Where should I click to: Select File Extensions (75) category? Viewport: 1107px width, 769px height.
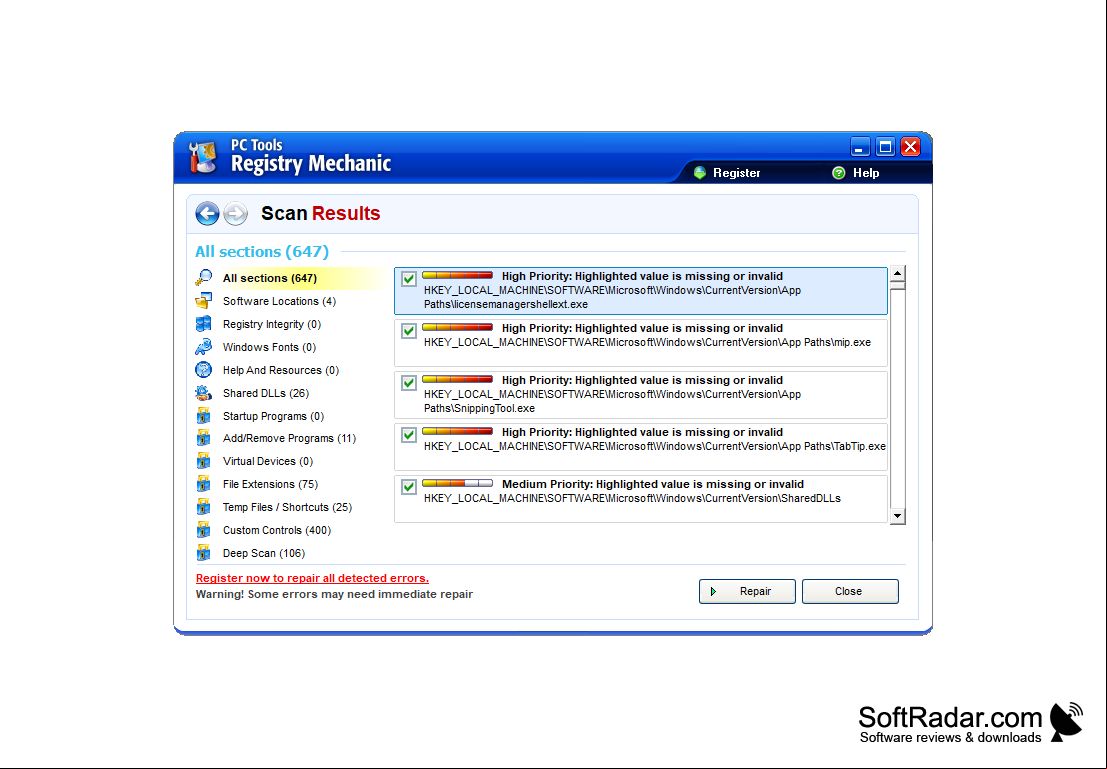[270, 484]
